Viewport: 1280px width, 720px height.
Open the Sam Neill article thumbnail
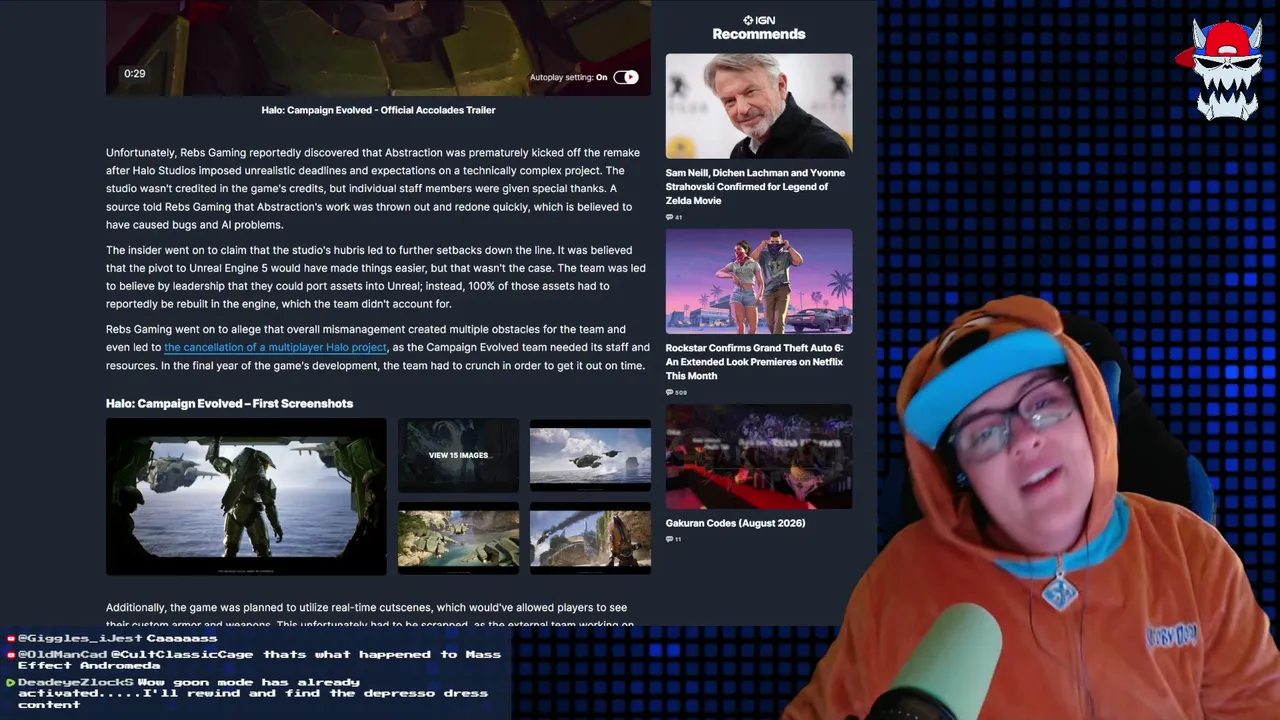click(x=759, y=106)
